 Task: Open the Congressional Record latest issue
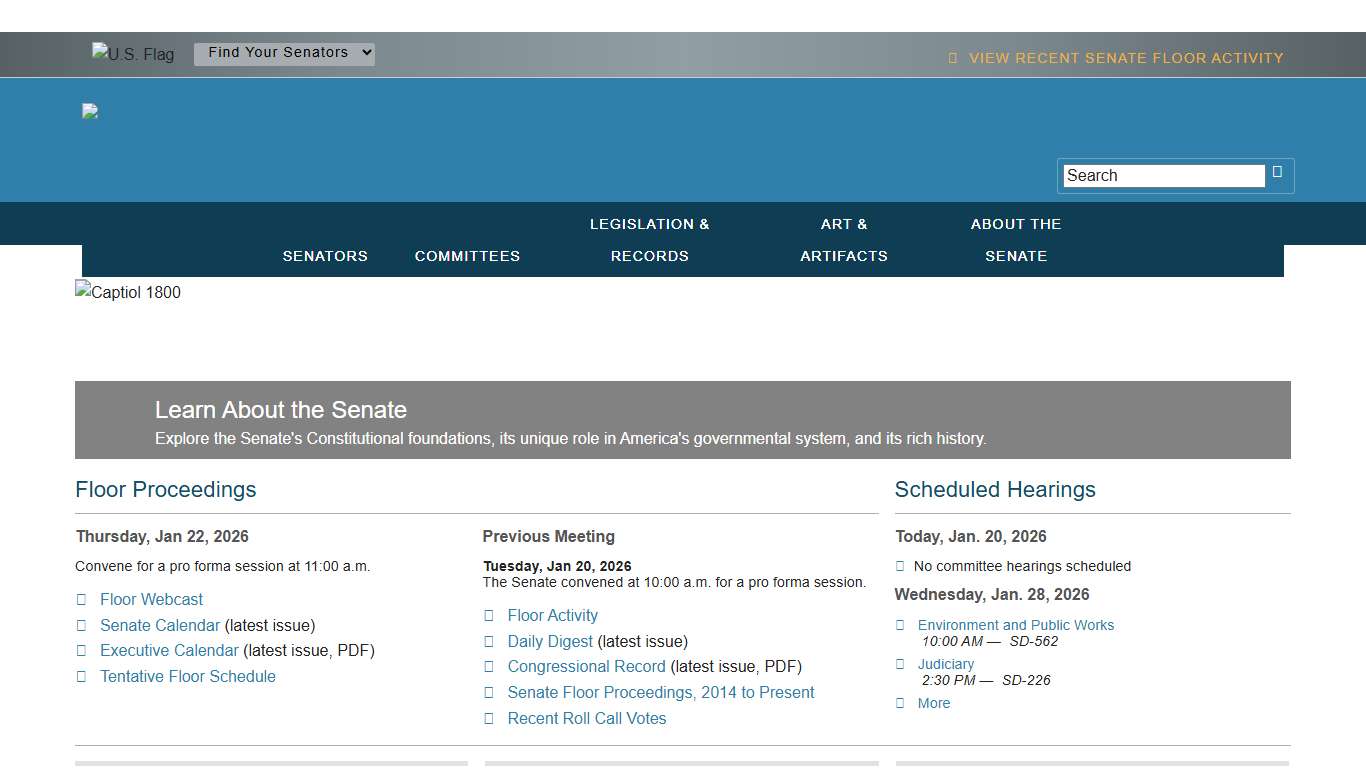click(586, 666)
